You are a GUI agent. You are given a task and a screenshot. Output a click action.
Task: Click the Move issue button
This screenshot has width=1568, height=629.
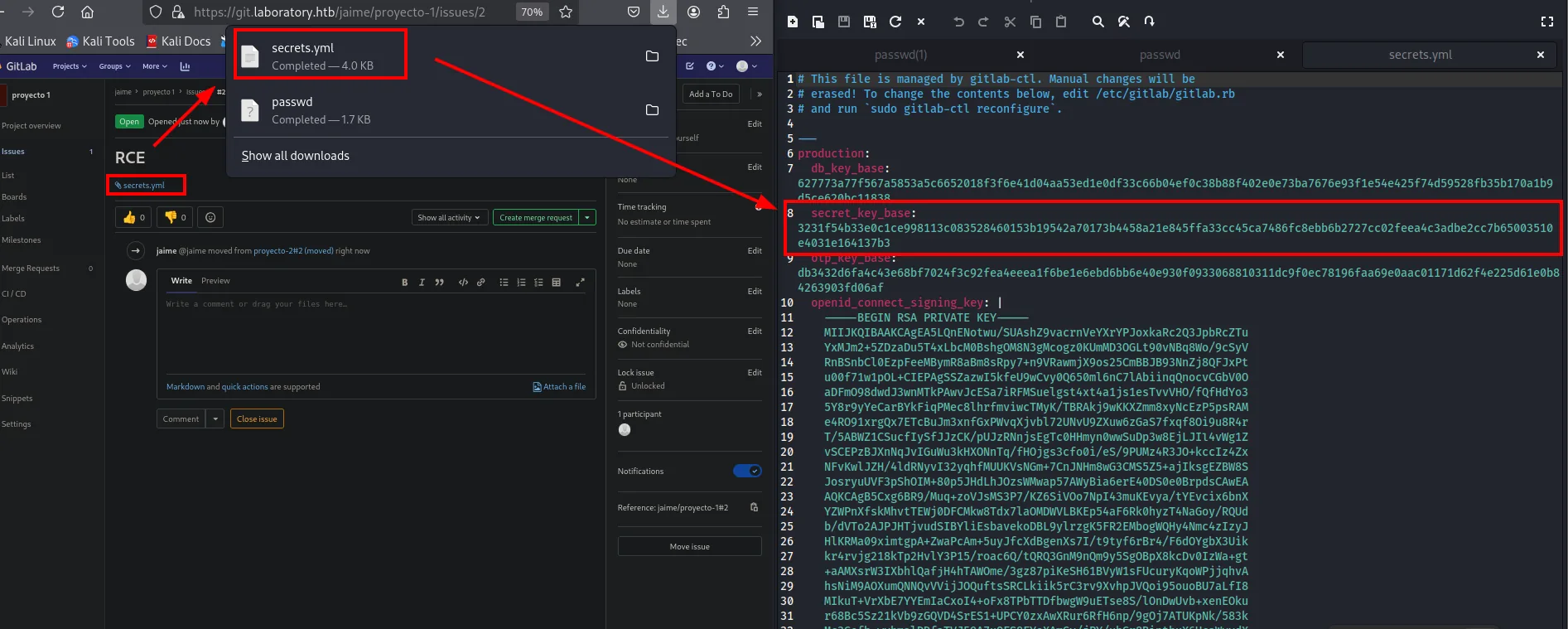(689, 546)
